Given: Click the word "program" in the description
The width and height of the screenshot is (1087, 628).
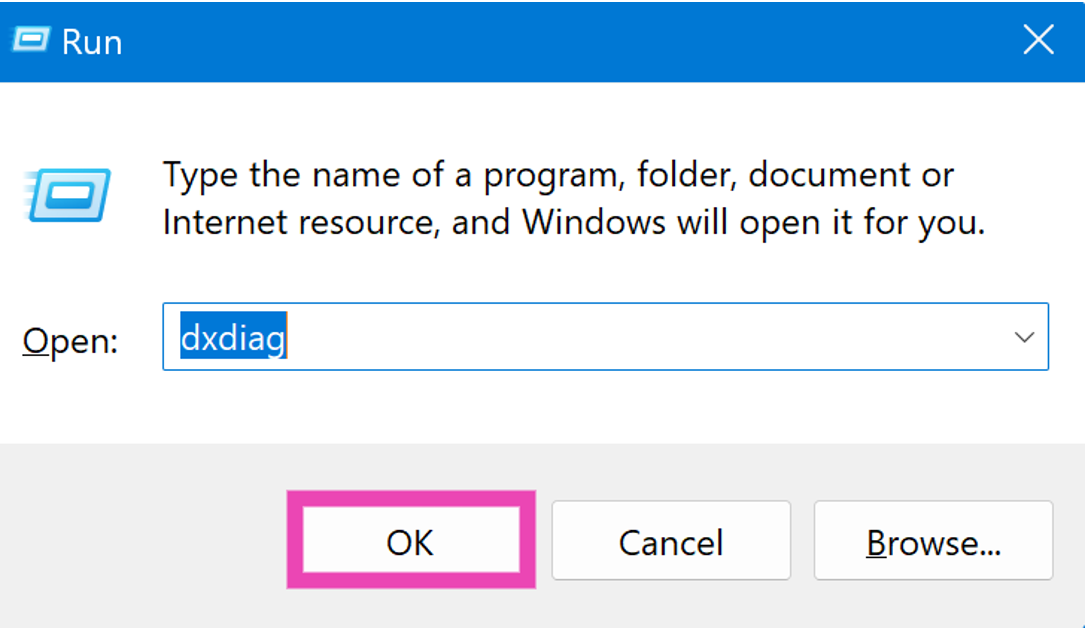Looking at the screenshot, I should 544,178.
